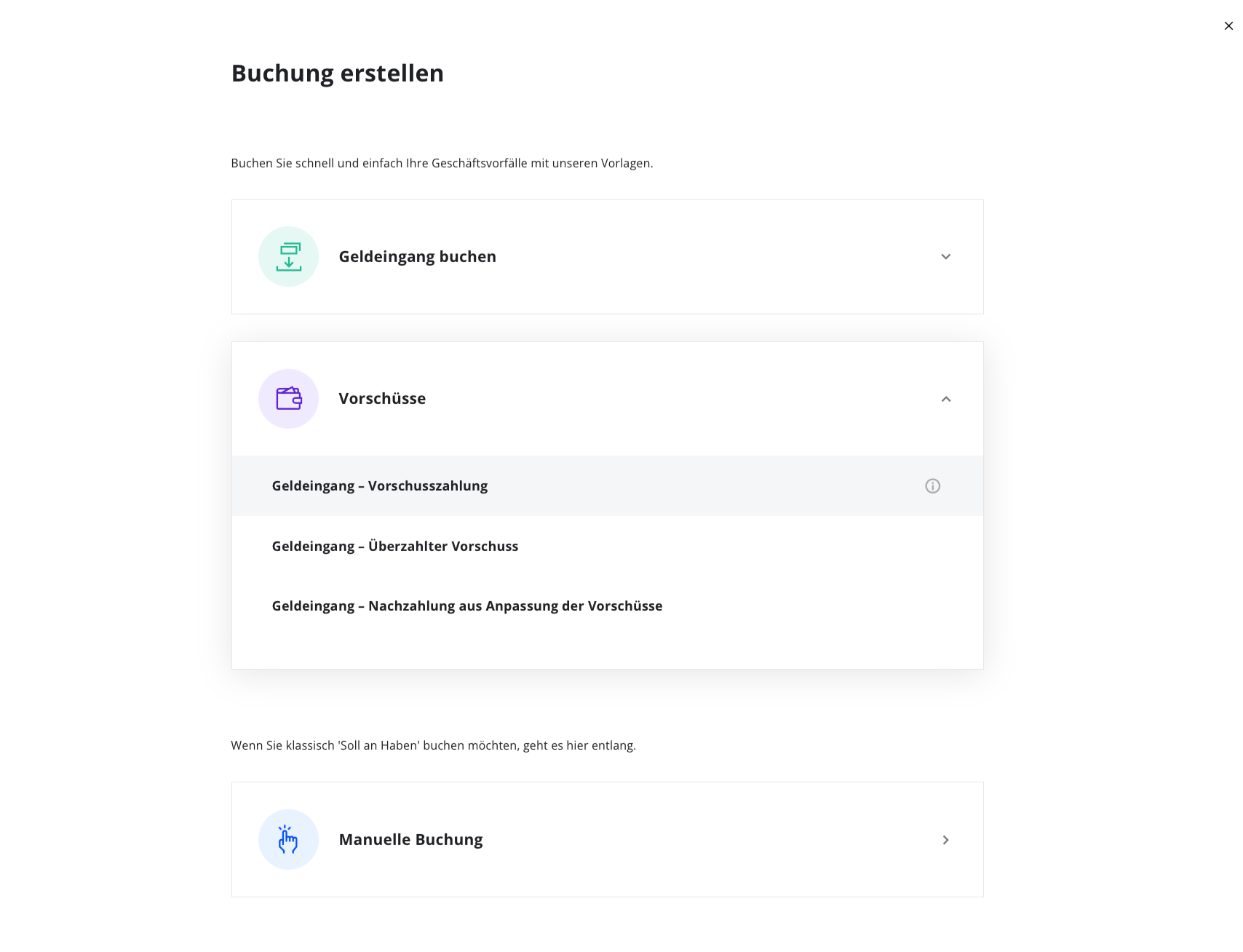Click the Geldeingang buchen heading

point(417,256)
